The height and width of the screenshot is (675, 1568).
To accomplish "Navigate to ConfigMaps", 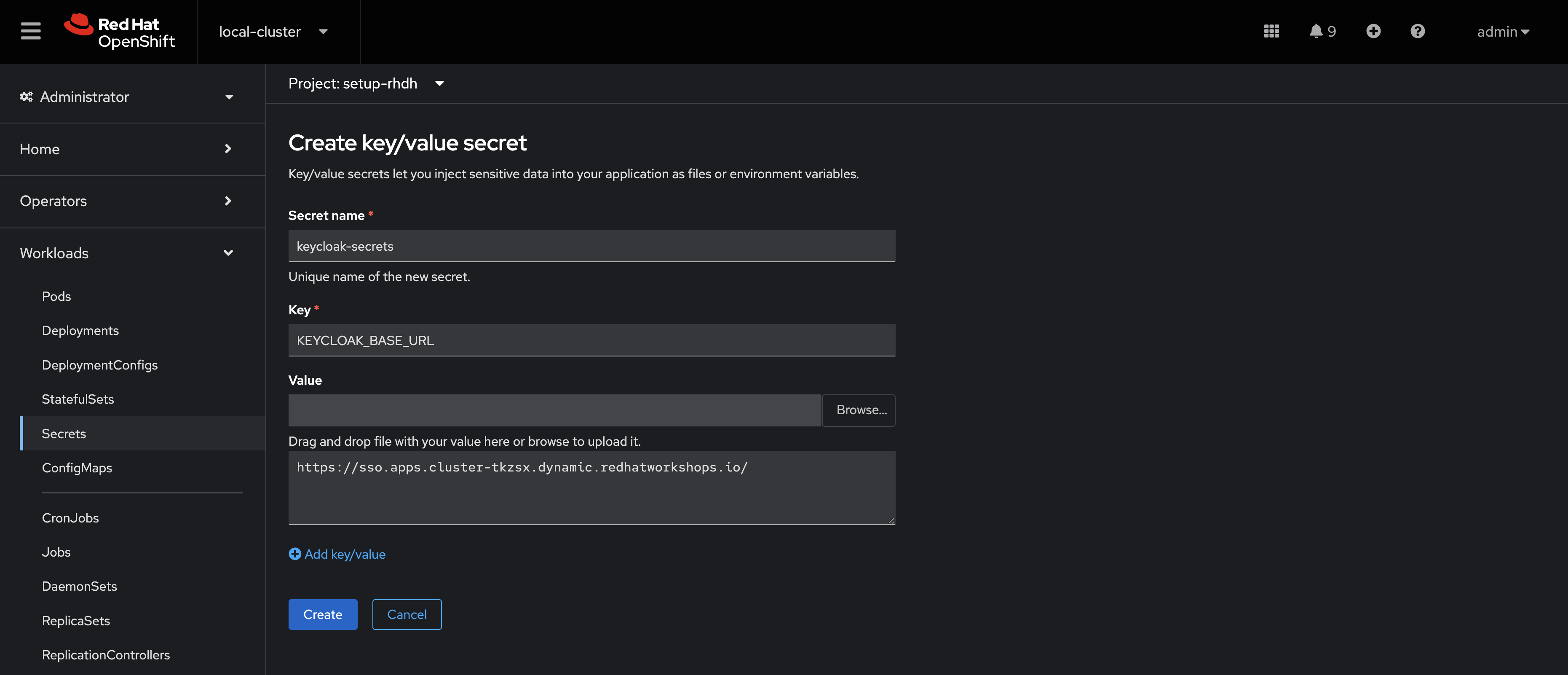I will click(x=77, y=467).
